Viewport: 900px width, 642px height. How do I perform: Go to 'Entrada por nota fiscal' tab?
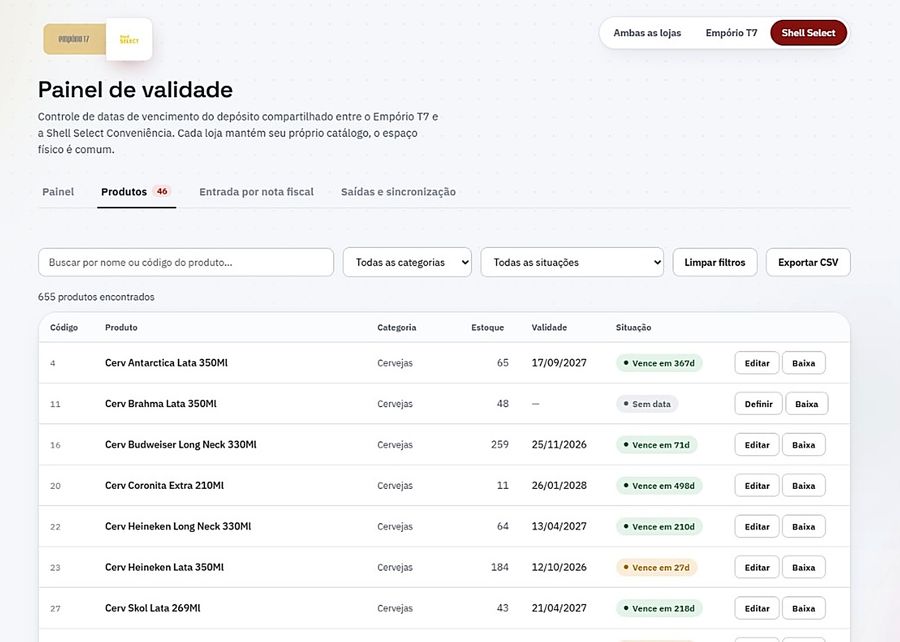(x=256, y=192)
